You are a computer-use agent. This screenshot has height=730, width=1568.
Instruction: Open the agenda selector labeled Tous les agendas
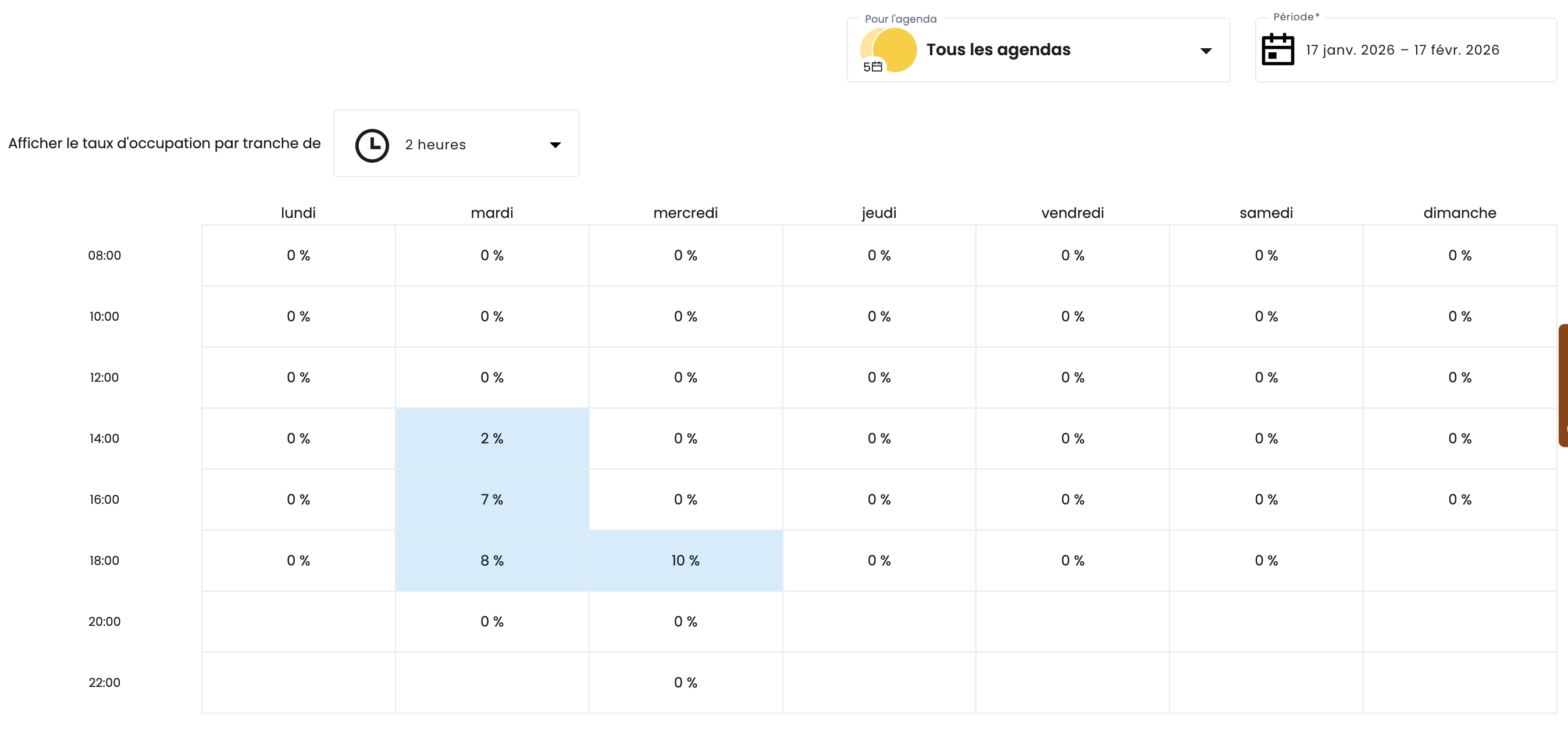click(x=998, y=50)
